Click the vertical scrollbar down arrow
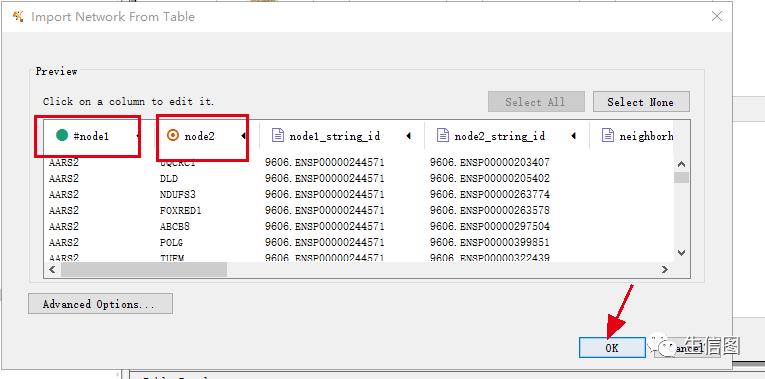 tap(682, 253)
